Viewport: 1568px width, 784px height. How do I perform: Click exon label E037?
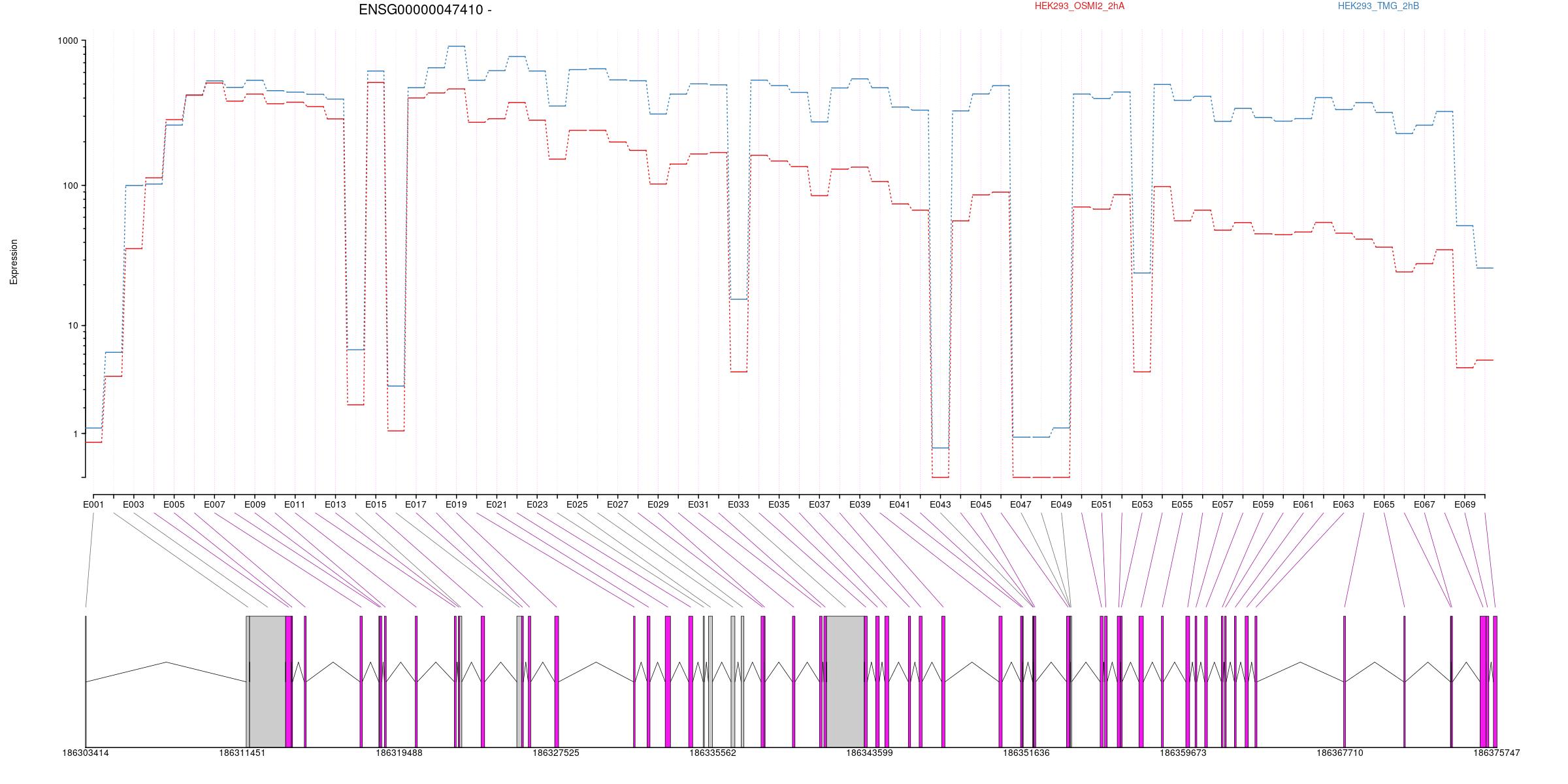point(819,504)
